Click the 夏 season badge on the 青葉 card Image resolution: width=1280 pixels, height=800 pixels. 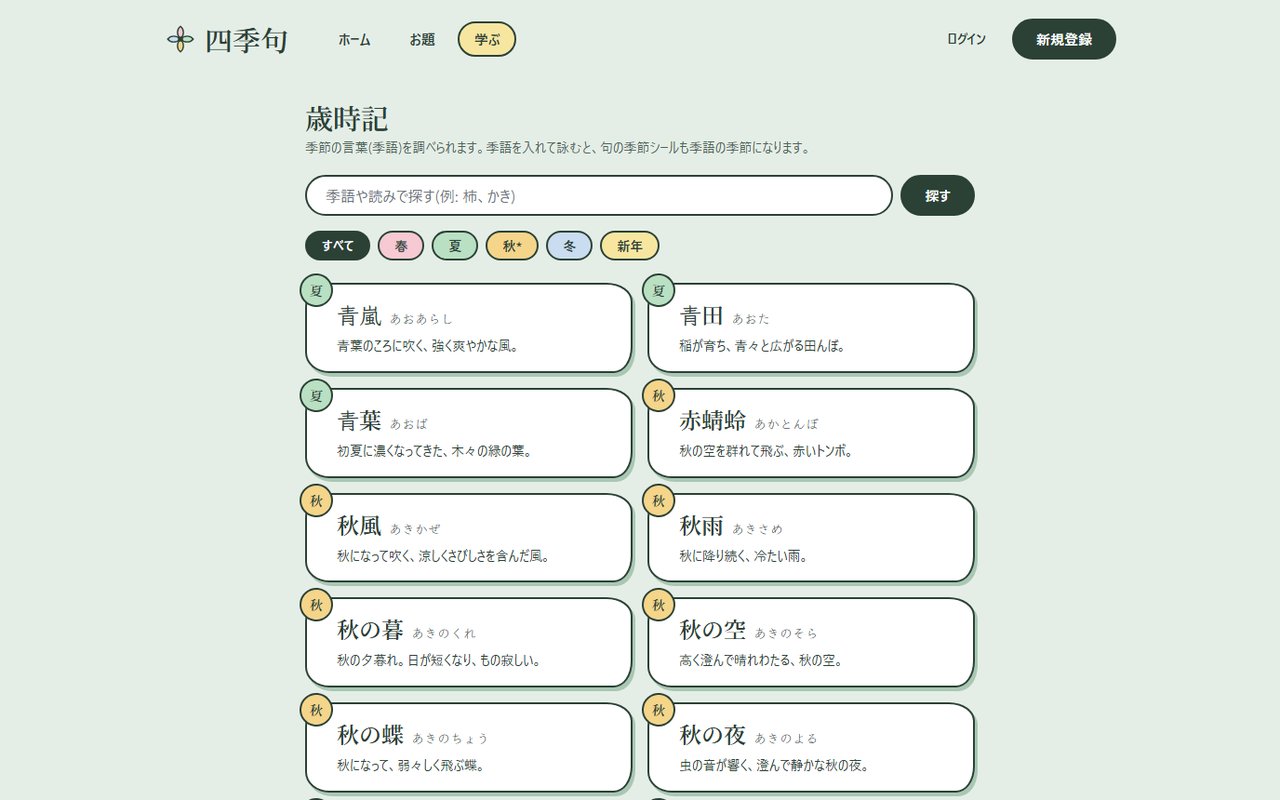tap(317, 396)
